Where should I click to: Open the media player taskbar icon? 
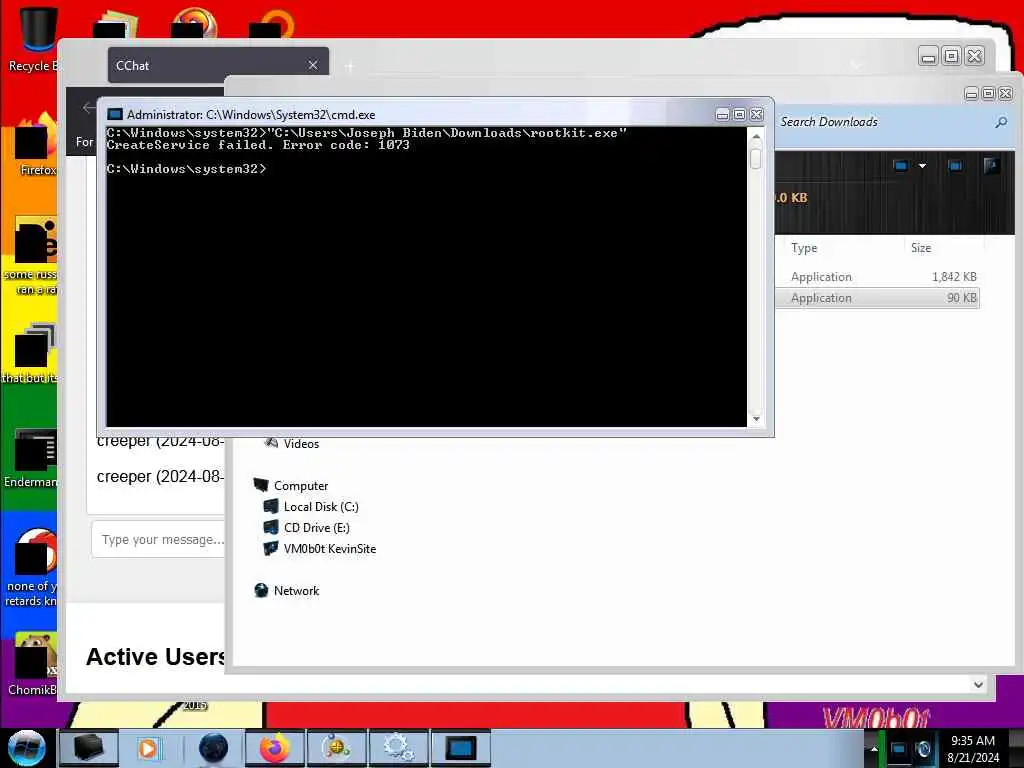pyautogui.click(x=150, y=748)
